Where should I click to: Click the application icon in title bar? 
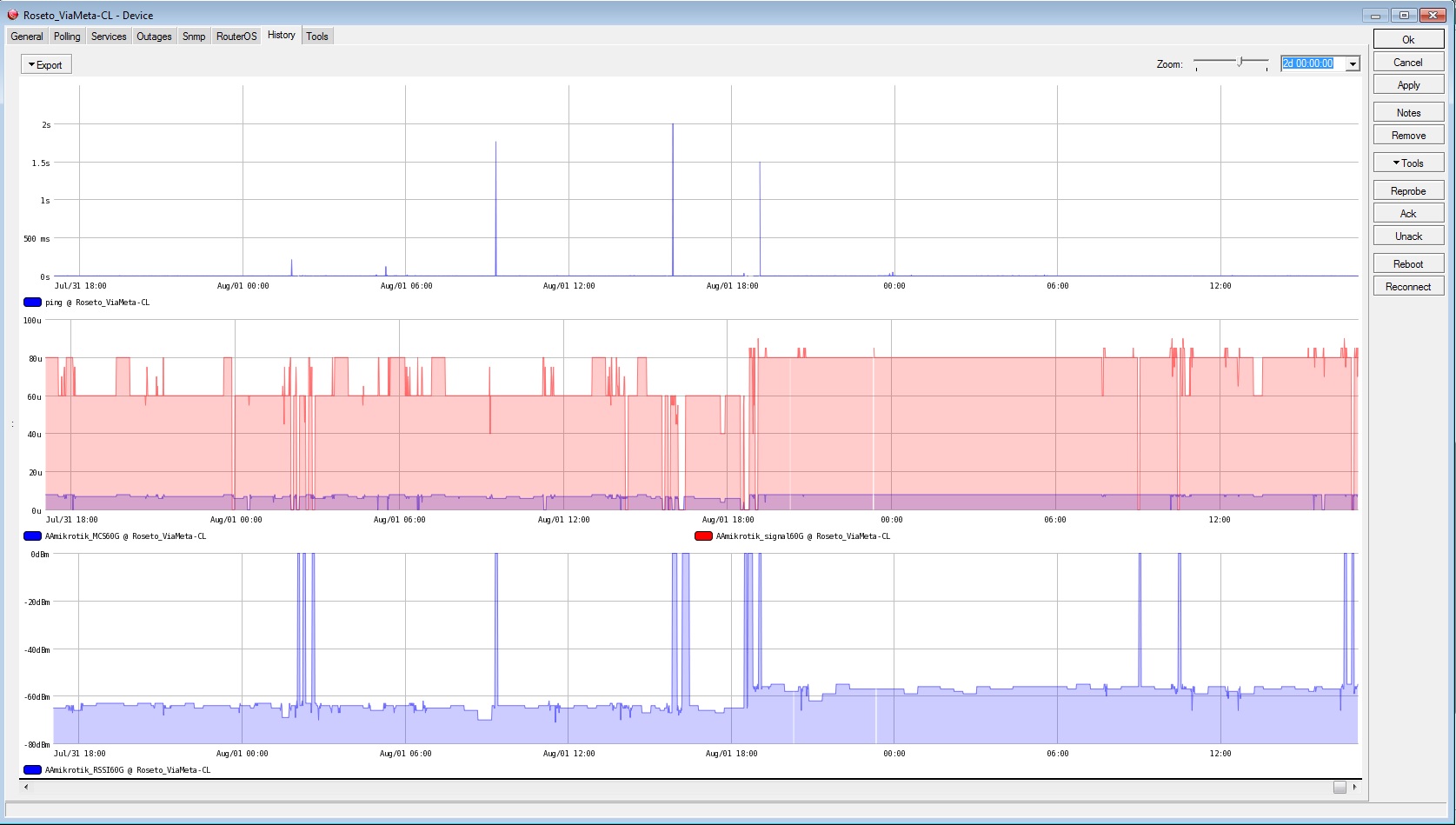pyautogui.click(x=12, y=15)
